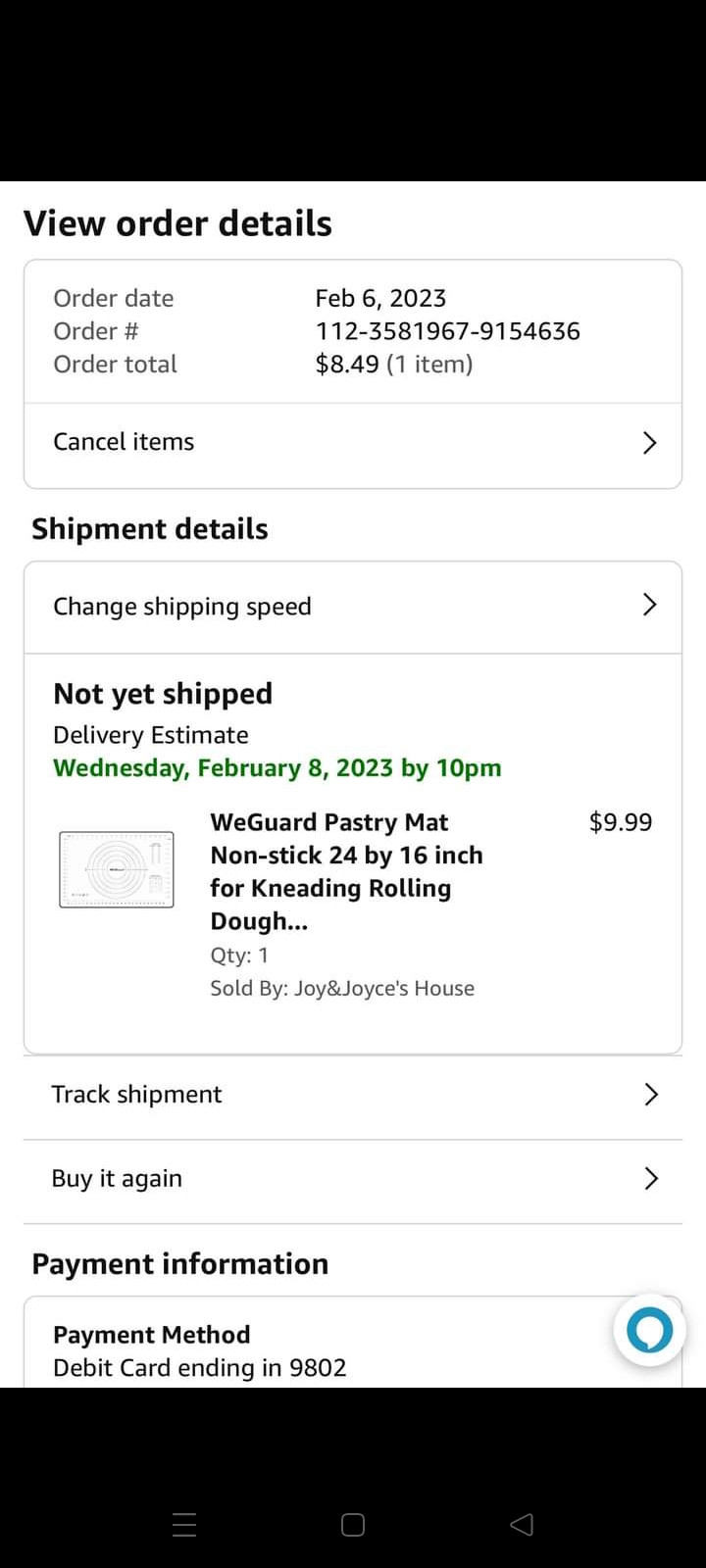Tap the arrow beside Track shipment
This screenshot has width=706, height=1568.
click(650, 1095)
